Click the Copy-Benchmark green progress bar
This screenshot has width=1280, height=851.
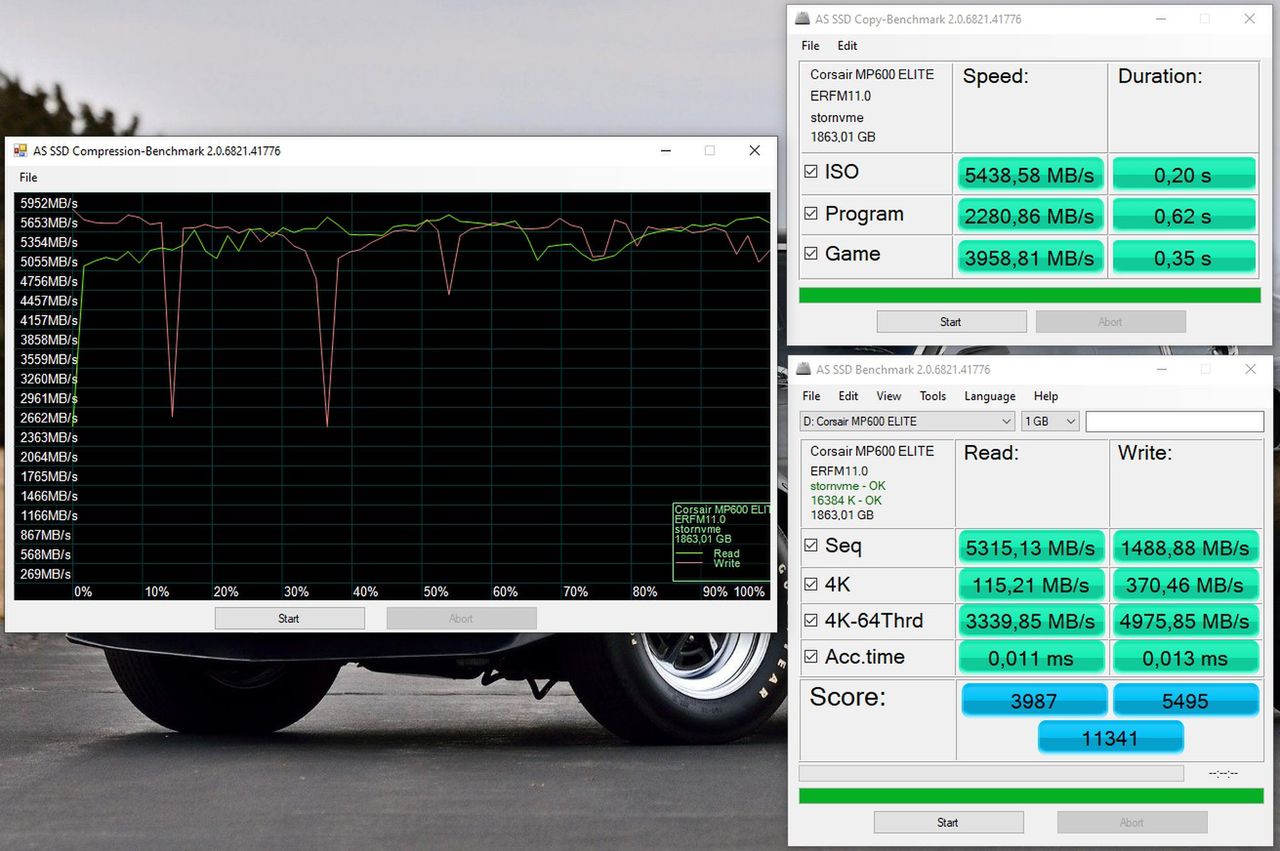coord(1030,295)
